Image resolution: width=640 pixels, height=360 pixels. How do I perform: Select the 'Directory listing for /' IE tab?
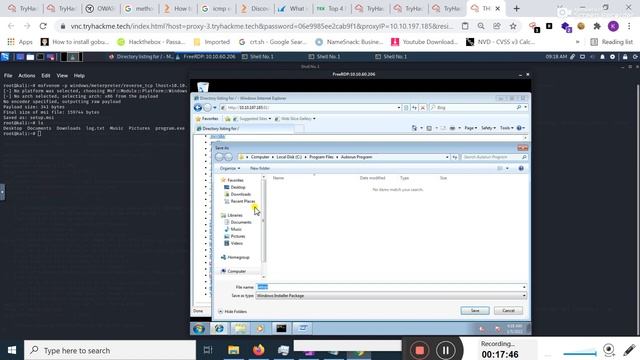click(x=244, y=129)
